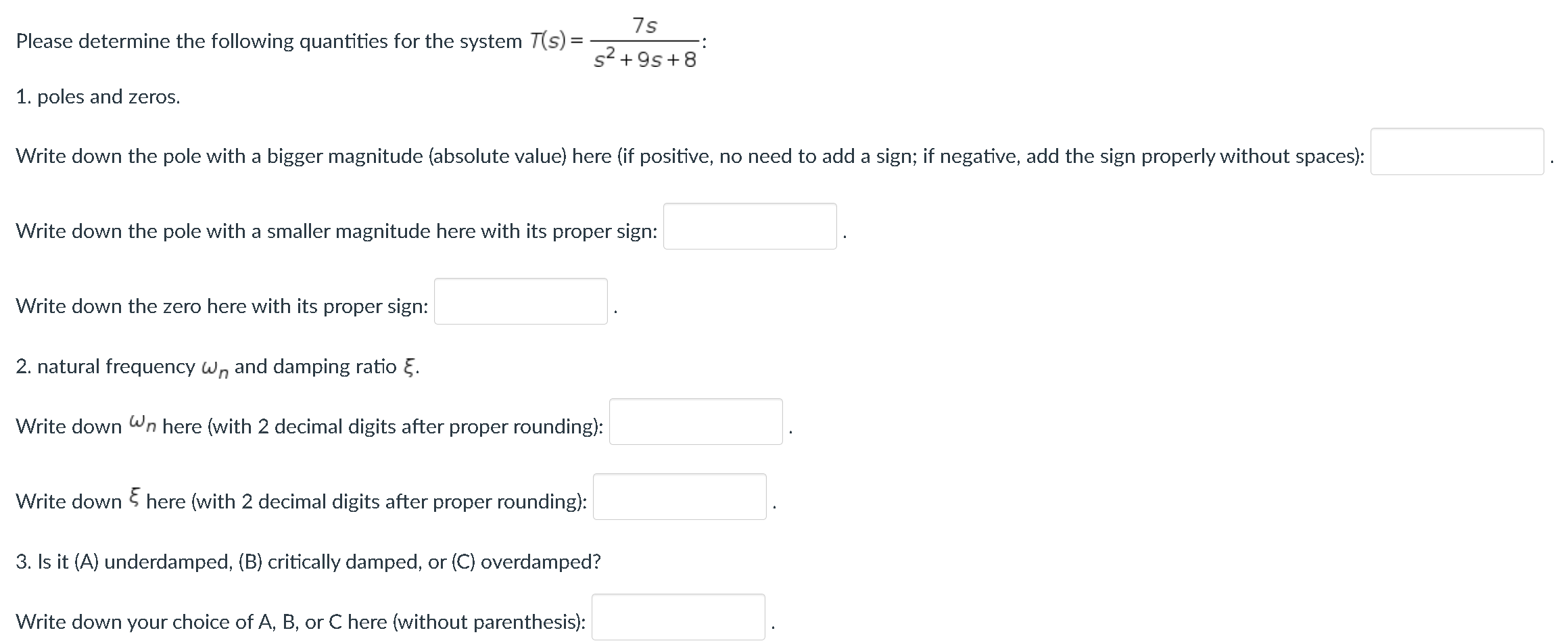Highlight the poles and zeros heading
Screen dimensions: 1568x641
97,97
